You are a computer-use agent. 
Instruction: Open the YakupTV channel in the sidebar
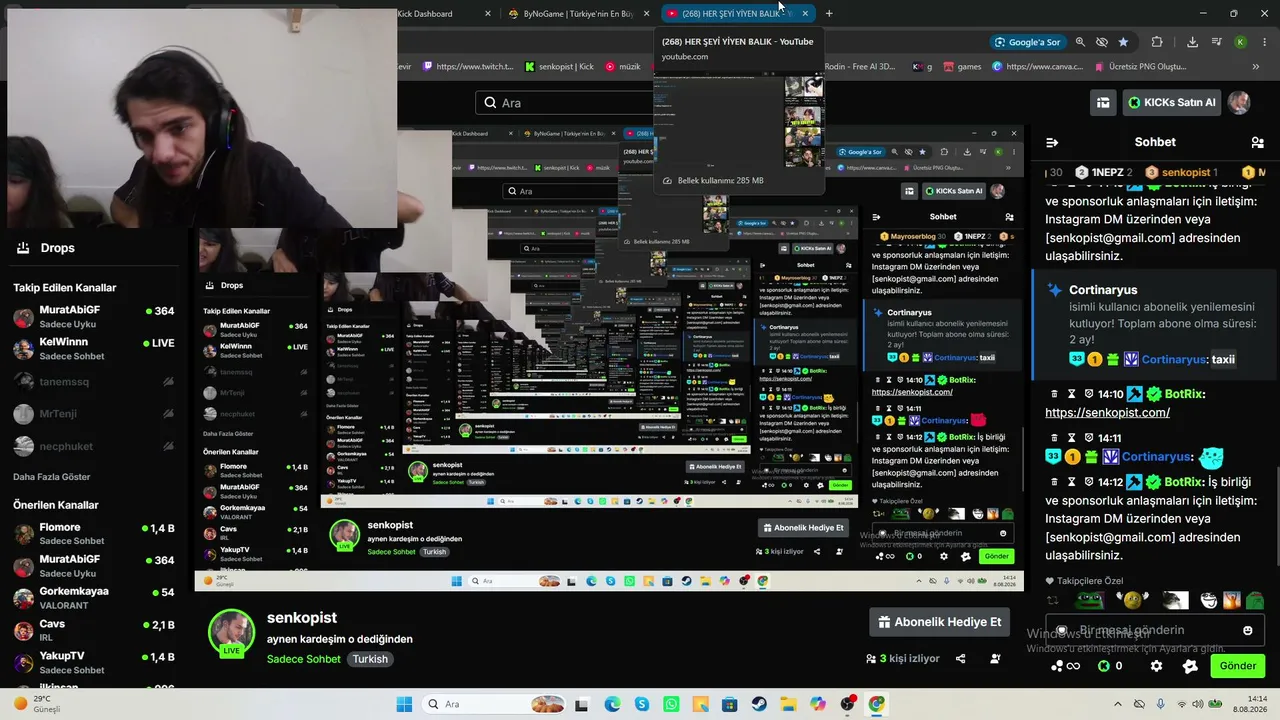94,662
